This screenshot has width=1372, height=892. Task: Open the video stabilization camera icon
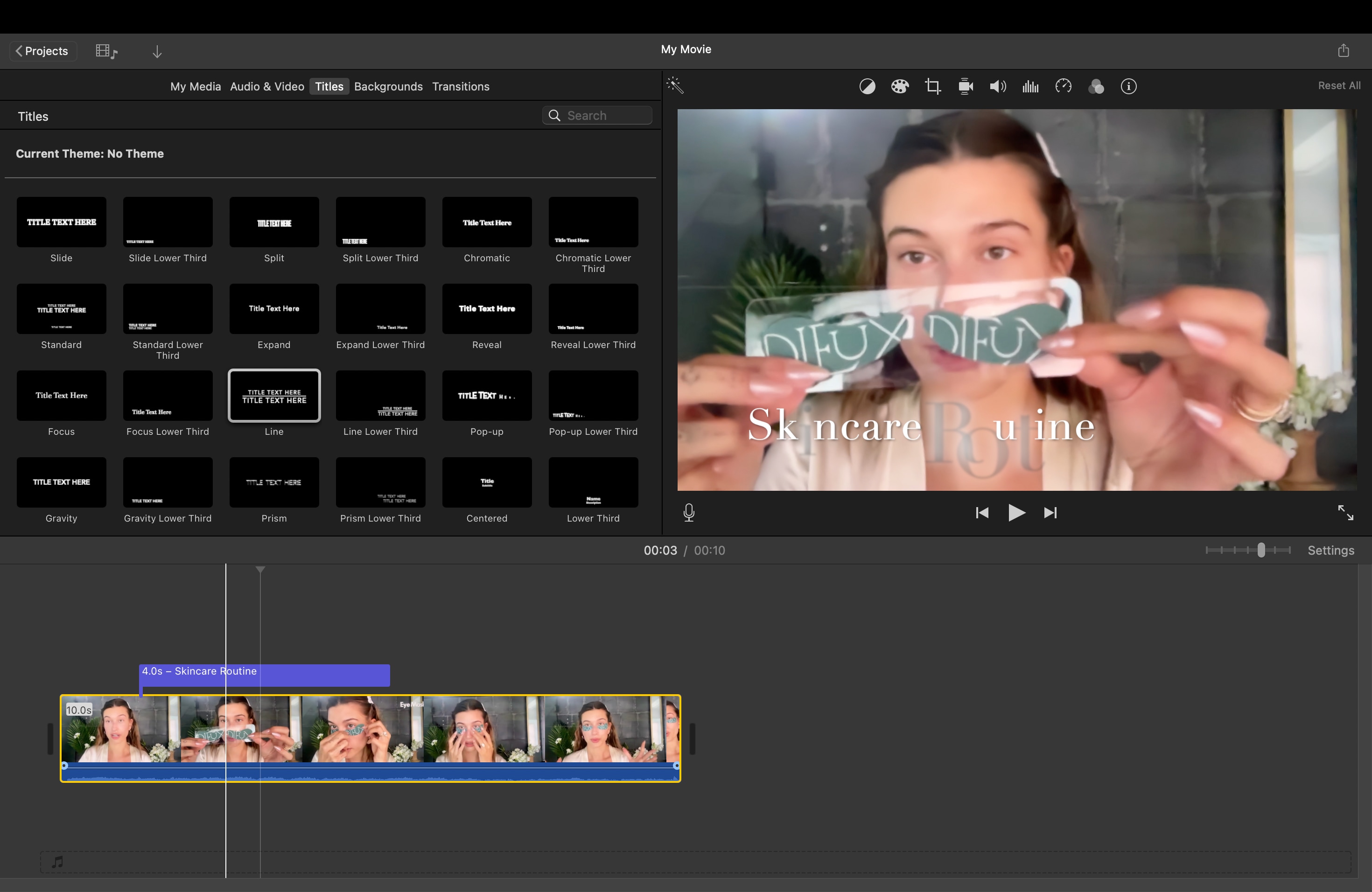coord(965,86)
